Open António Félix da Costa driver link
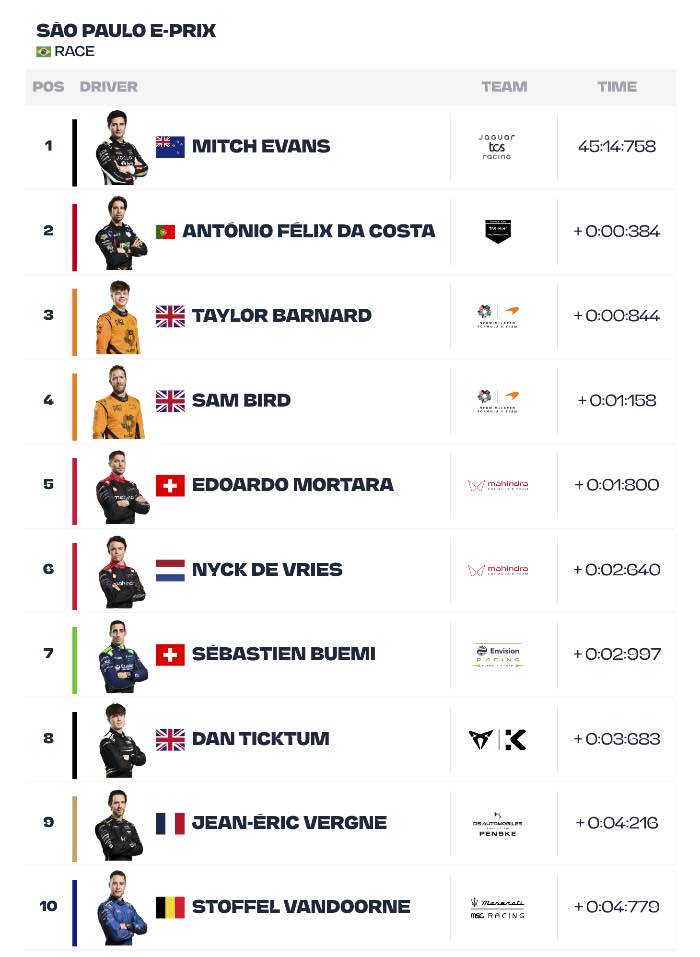Image resolution: width=700 pixels, height=957 pixels. 309,231
